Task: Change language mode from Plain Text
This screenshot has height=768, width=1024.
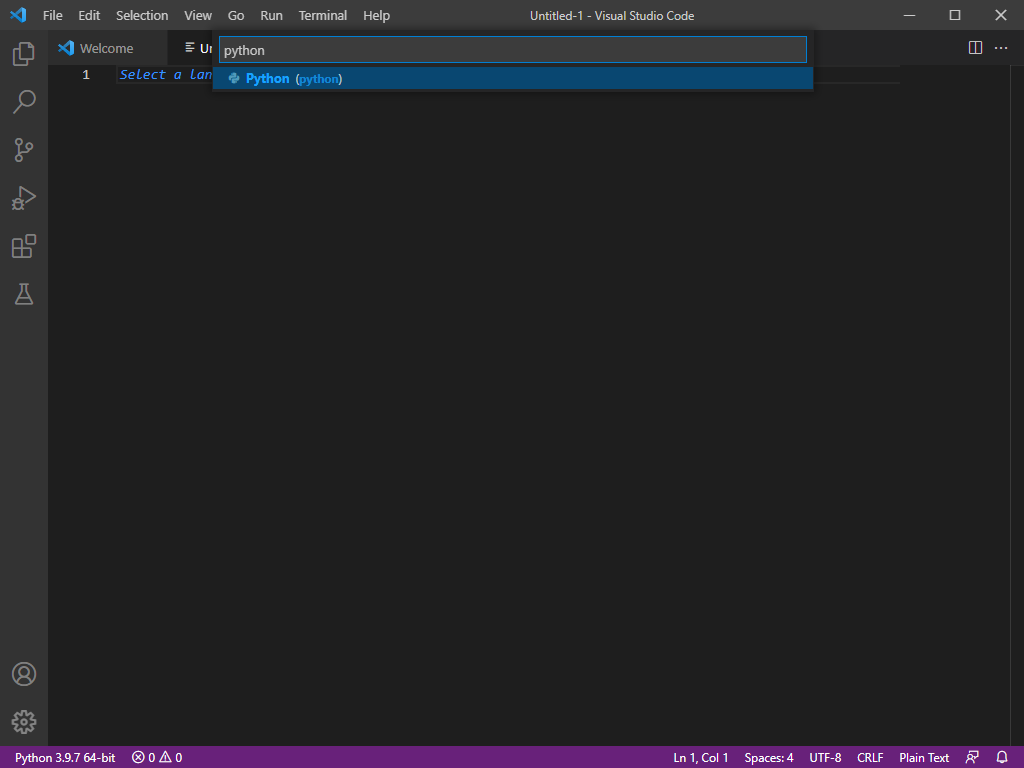Action: click(923, 758)
